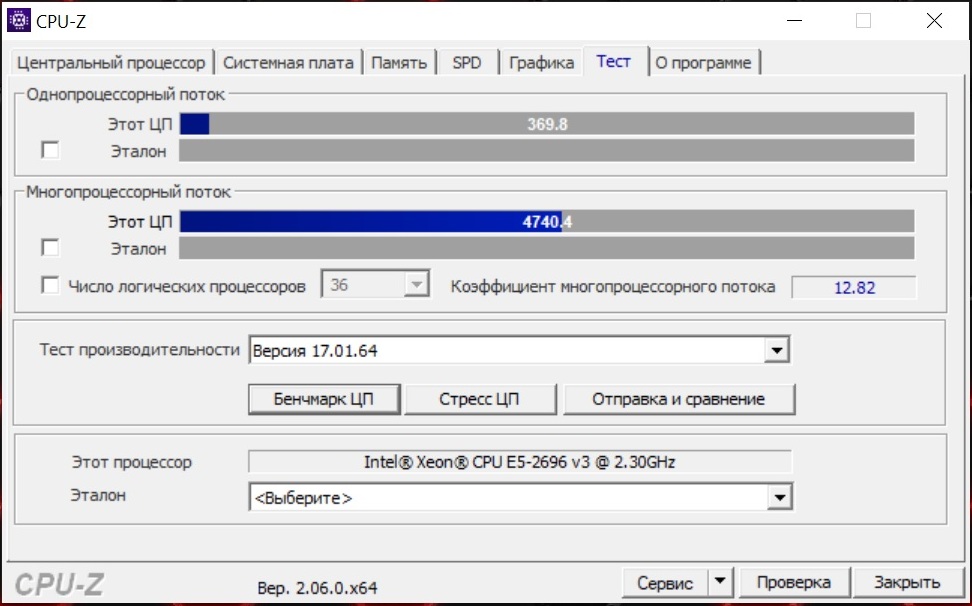Open the Центральный процессор tab

(x=111, y=63)
